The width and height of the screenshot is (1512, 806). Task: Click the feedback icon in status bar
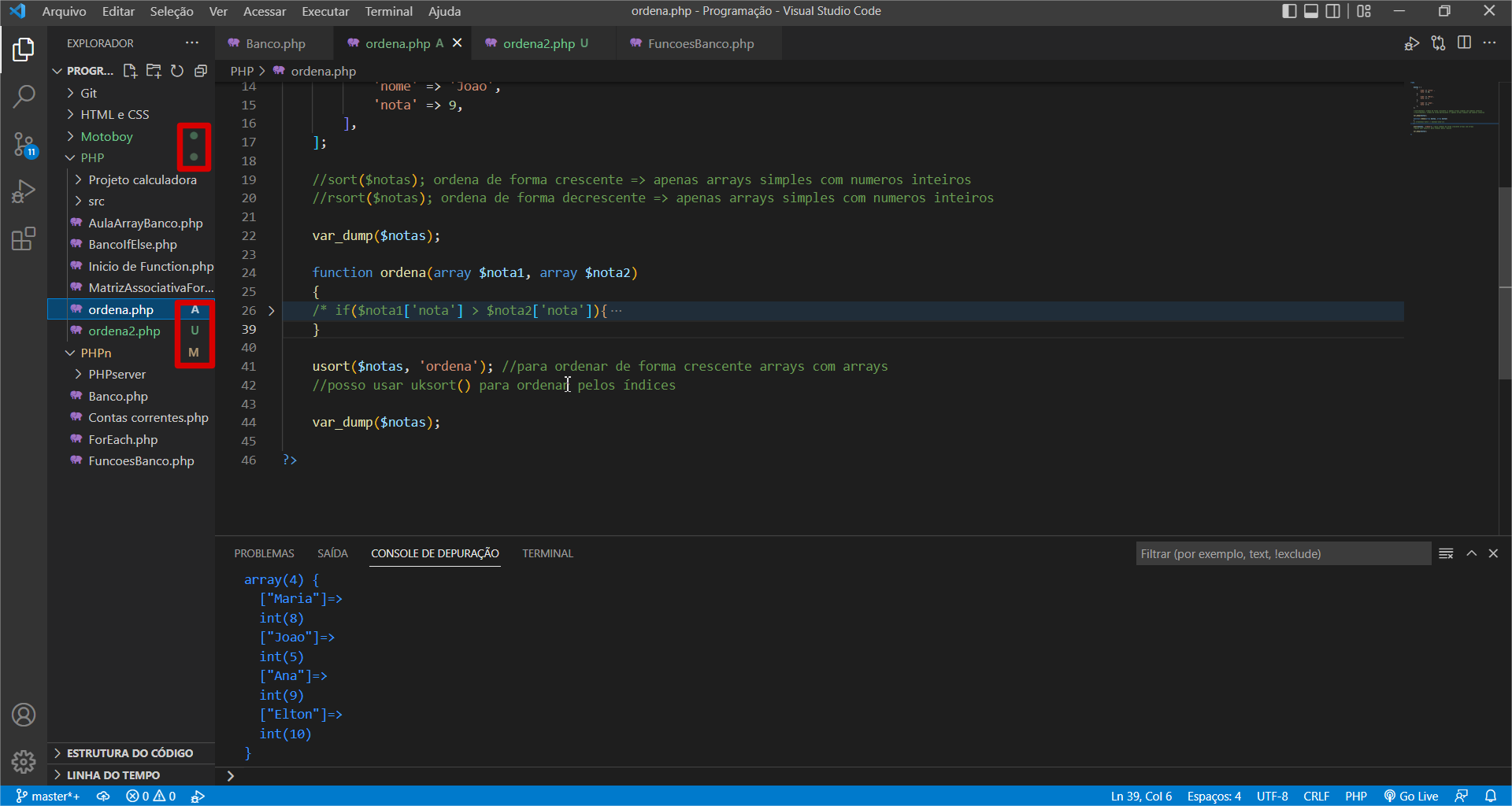(1462, 796)
